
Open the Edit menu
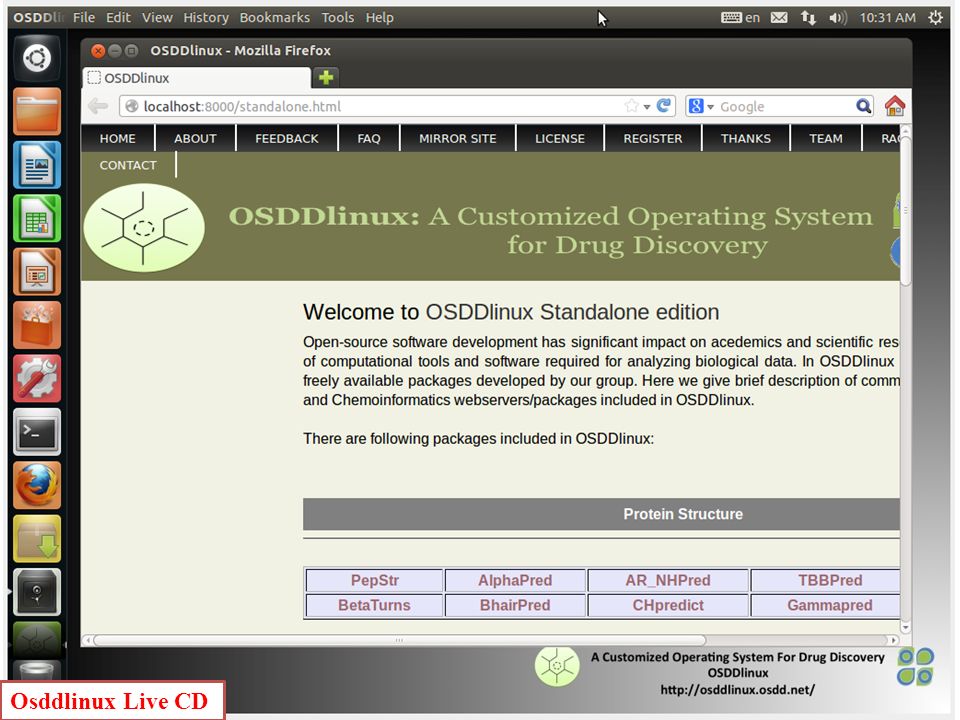(118, 18)
